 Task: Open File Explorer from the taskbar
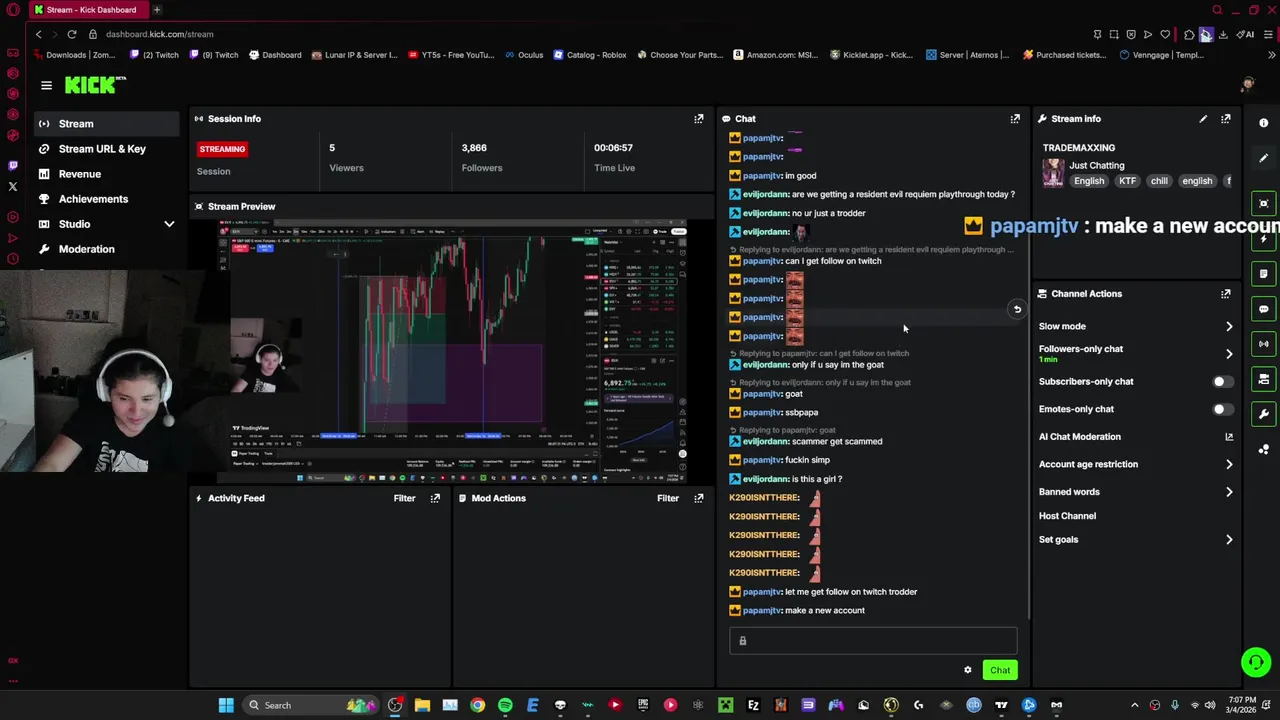tap(422, 705)
